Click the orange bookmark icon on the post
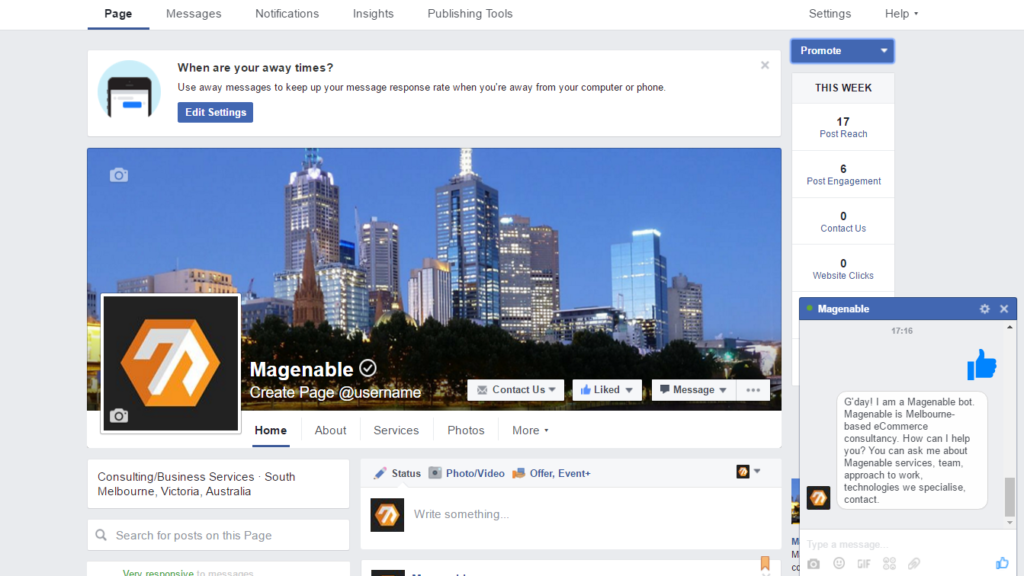This screenshot has width=1024, height=576. coord(765,563)
